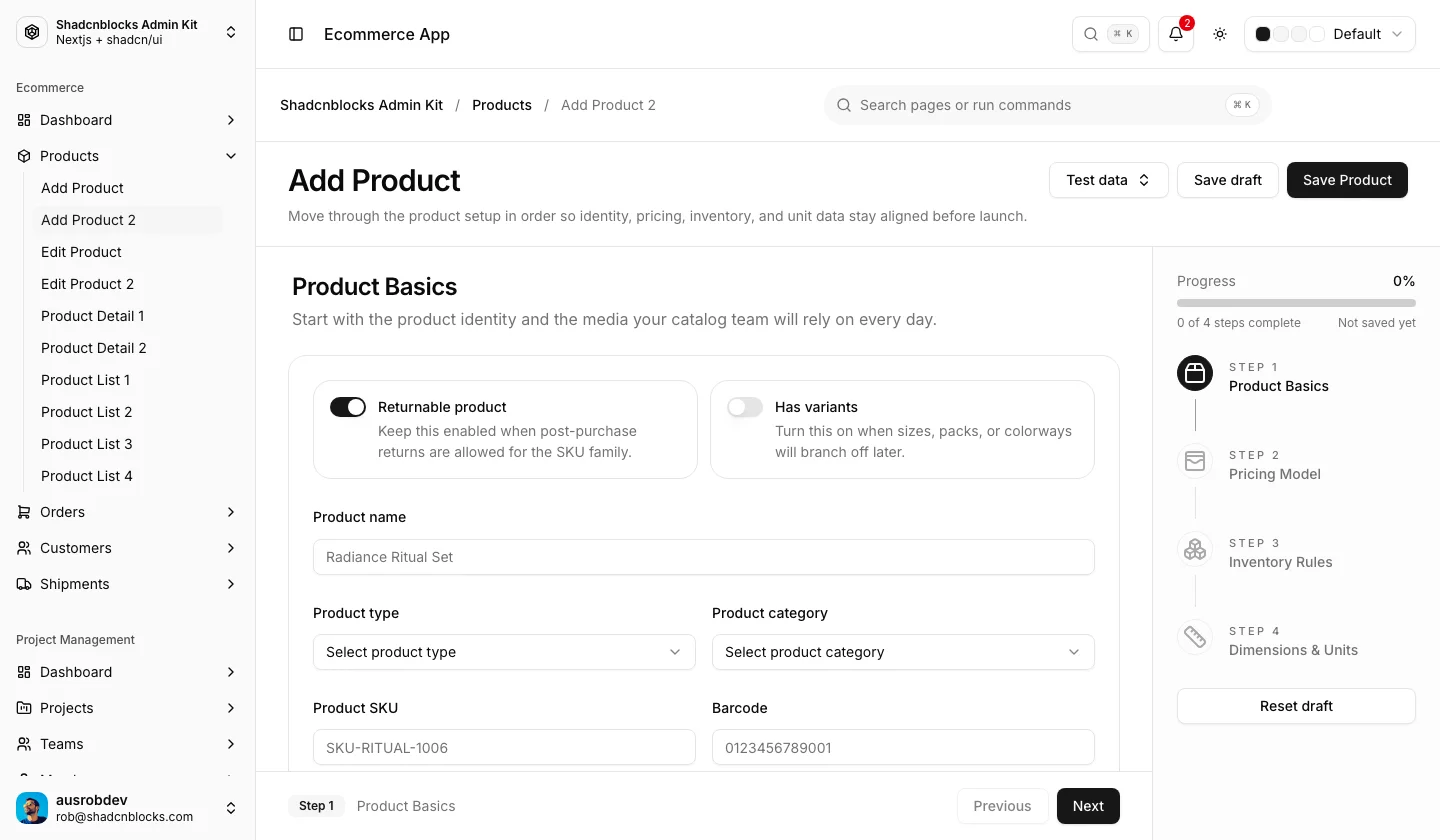Screen dimensions: 1440x840
Task: Jump to Pricing Model step icon
Action: point(1195,462)
